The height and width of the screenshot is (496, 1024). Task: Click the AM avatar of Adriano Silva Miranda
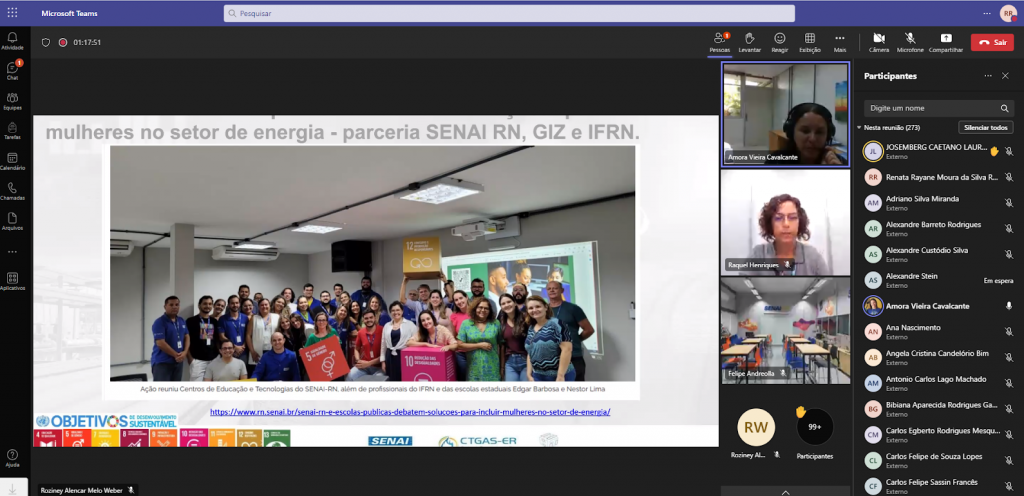point(873,203)
